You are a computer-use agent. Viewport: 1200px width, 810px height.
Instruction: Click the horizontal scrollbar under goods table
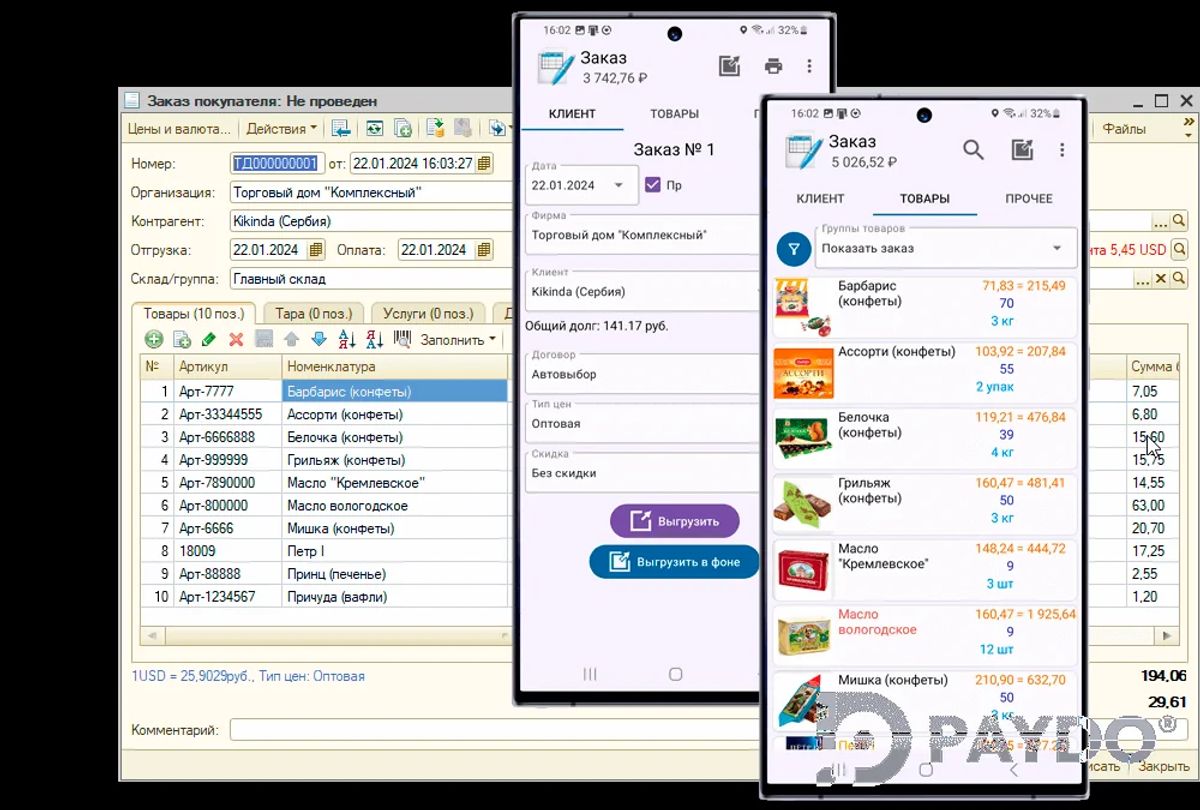click(x=325, y=636)
